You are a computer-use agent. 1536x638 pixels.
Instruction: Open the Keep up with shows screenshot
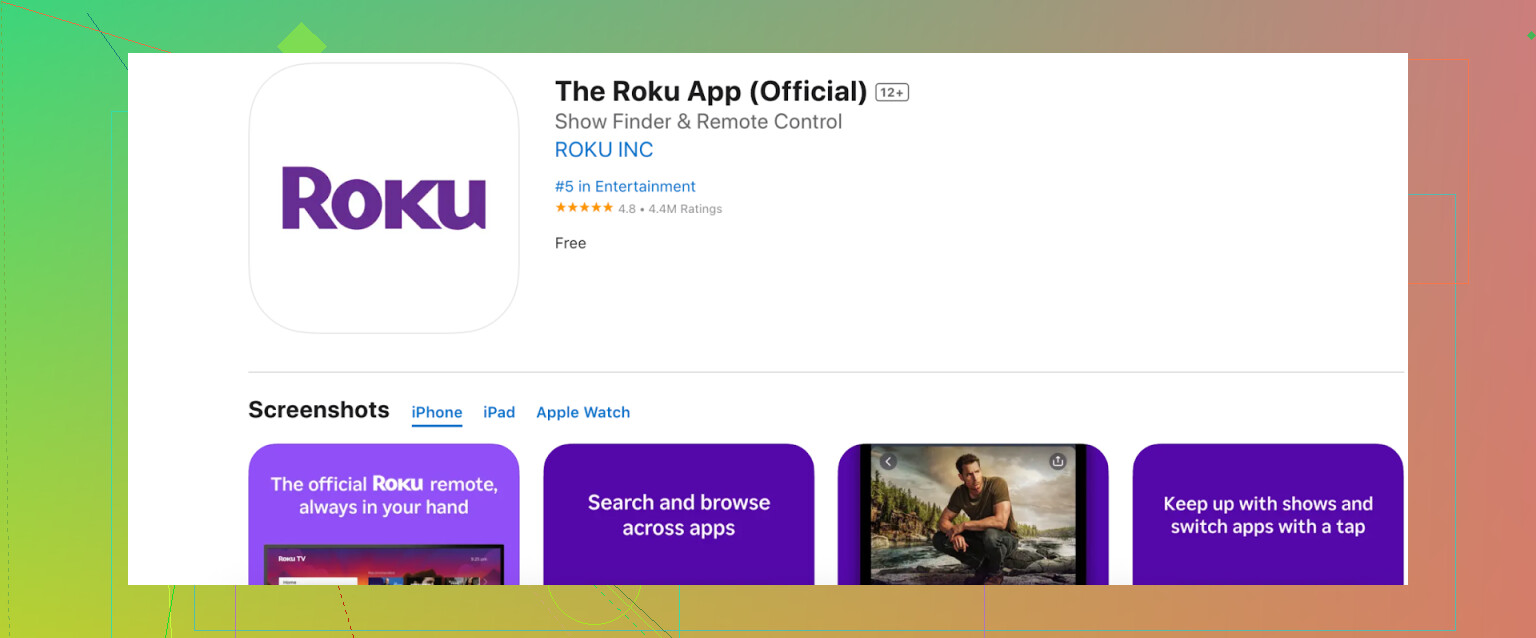(1268, 514)
